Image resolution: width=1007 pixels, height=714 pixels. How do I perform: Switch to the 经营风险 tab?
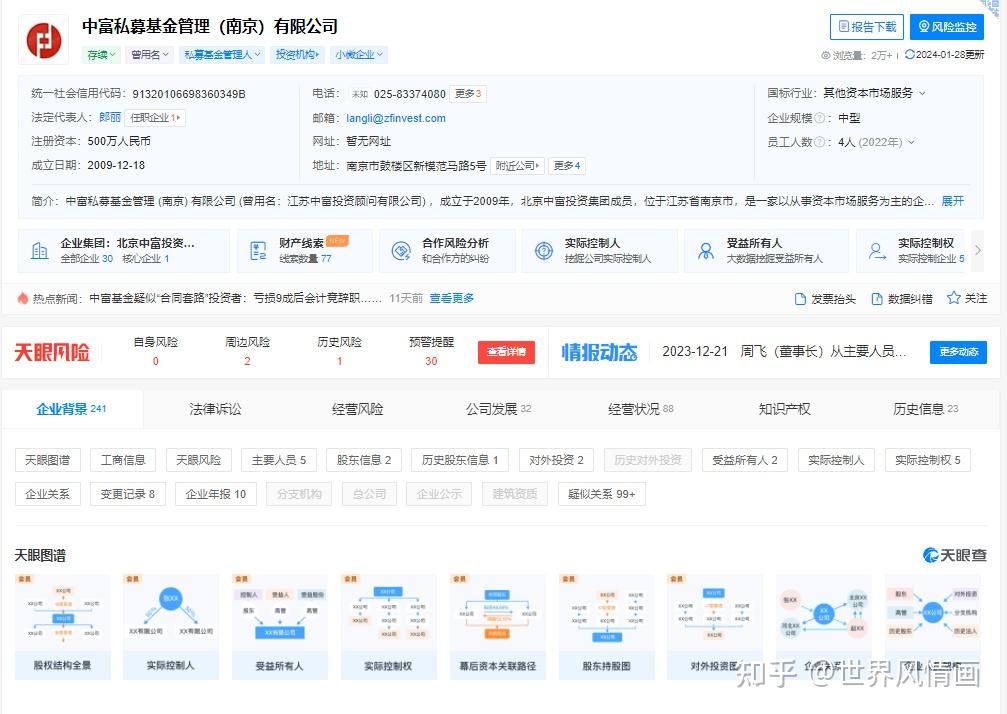tap(358, 409)
